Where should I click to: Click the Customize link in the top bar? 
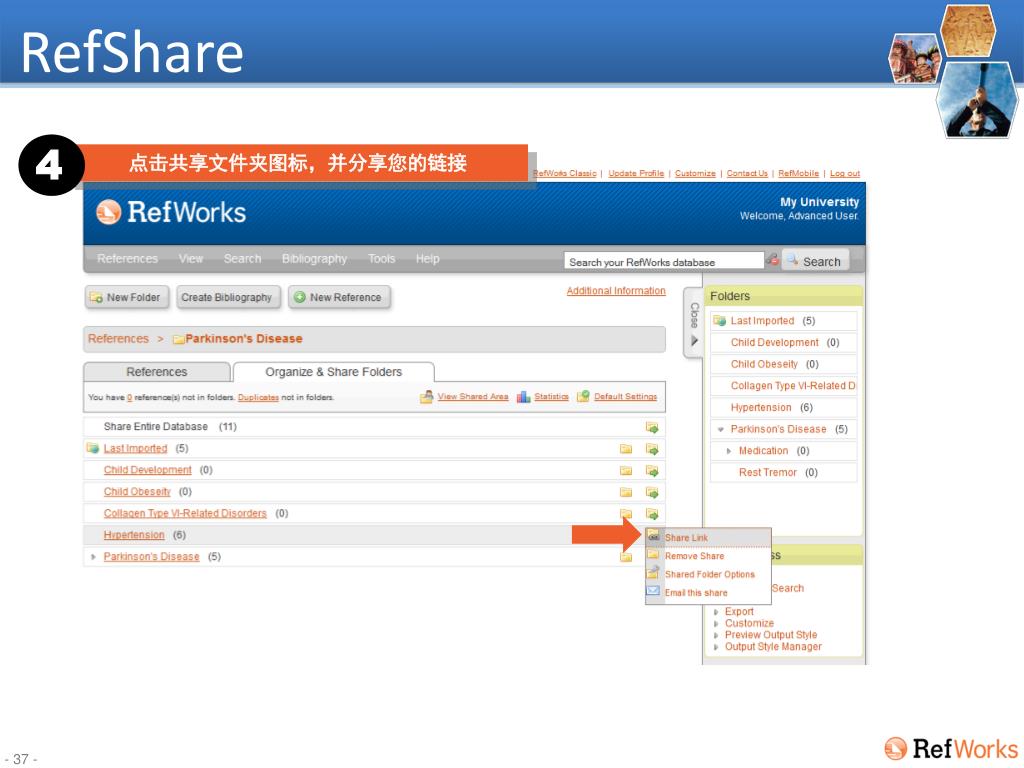[695, 173]
